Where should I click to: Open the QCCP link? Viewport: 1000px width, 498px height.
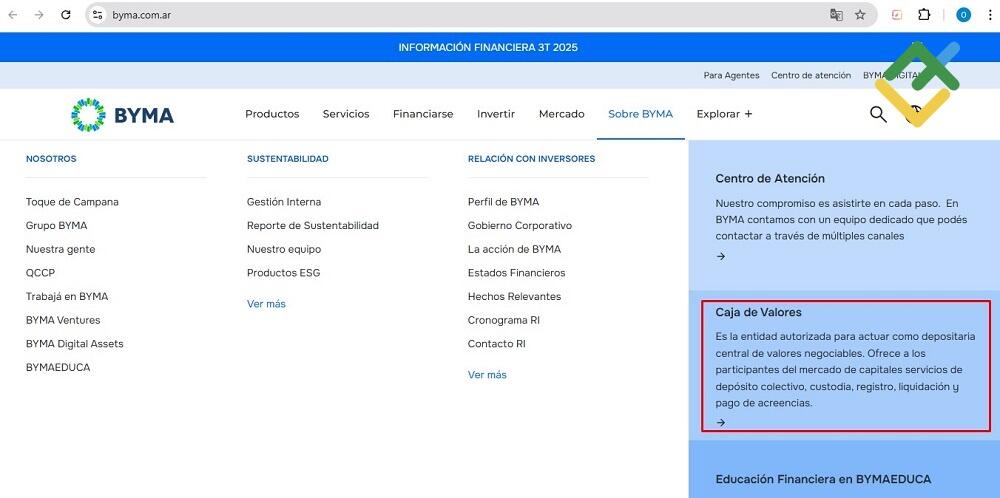point(40,273)
